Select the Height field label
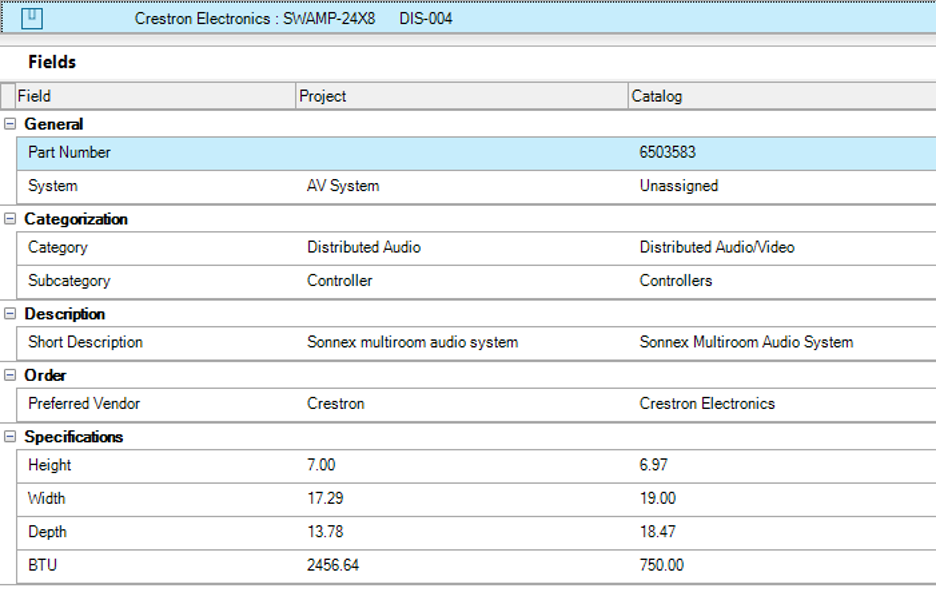This screenshot has height=592, width=936. point(50,465)
